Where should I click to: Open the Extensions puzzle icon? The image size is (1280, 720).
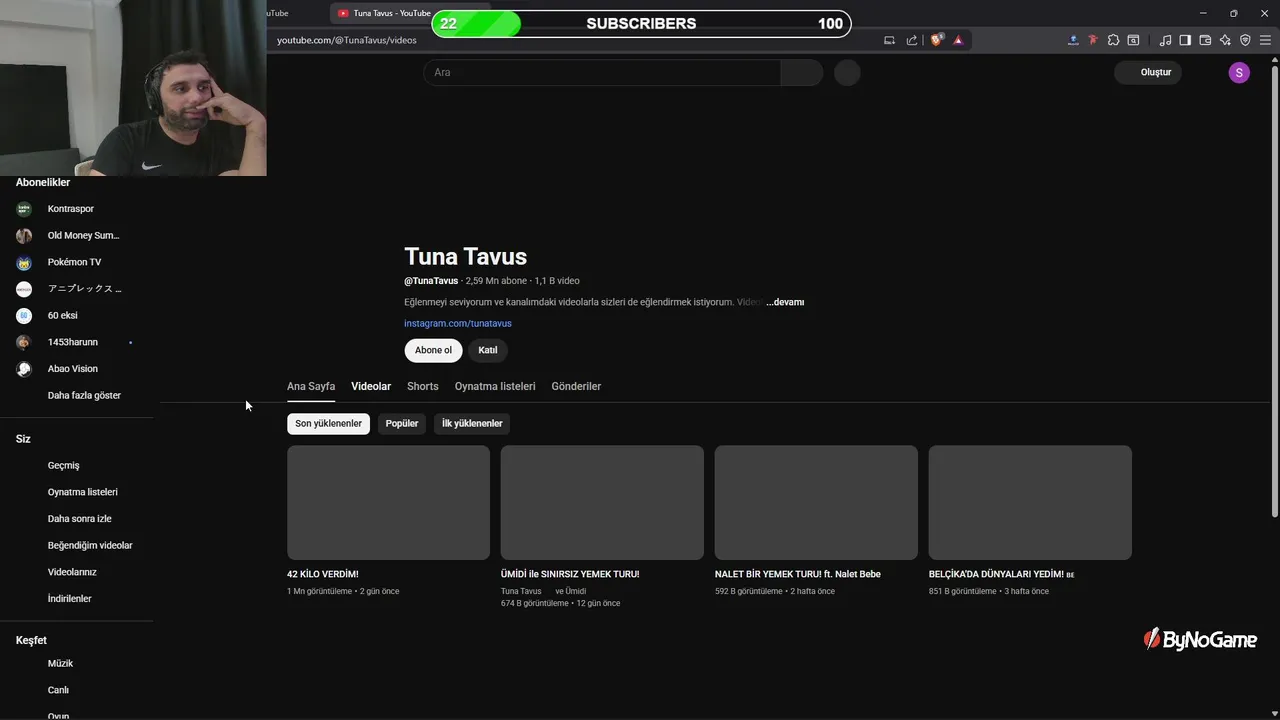tap(1113, 40)
